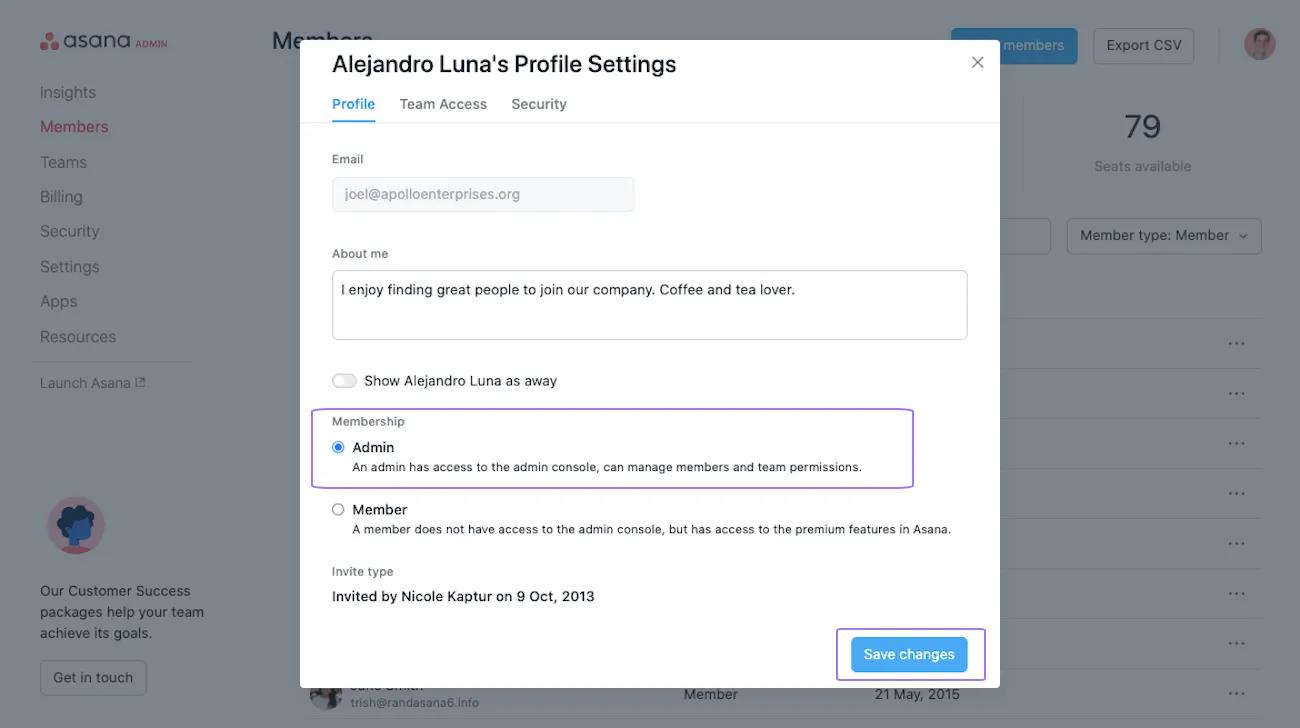Image resolution: width=1300 pixels, height=728 pixels.
Task: Switch to the Security tab in the dialog
Action: (x=538, y=103)
